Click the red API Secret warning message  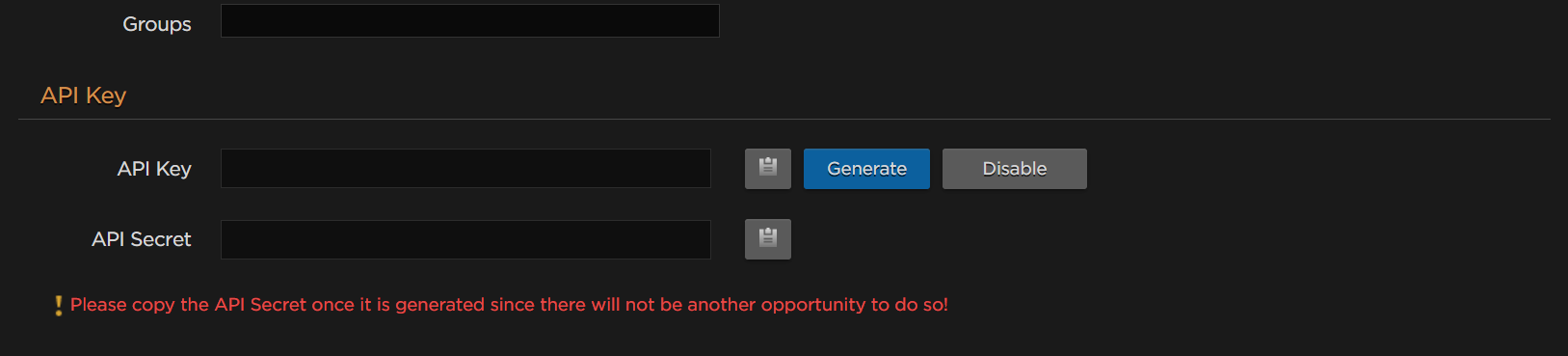(x=509, y=305)
